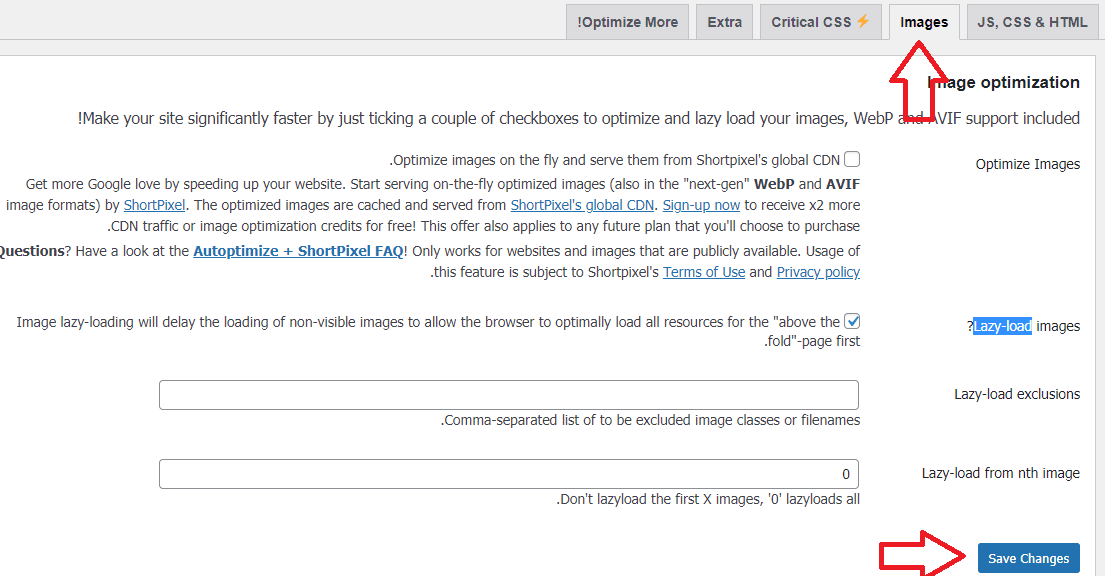This screenshot has width=1105, height=576.
Task: Go to the Optimize More! tab
Action: (628, 22)
